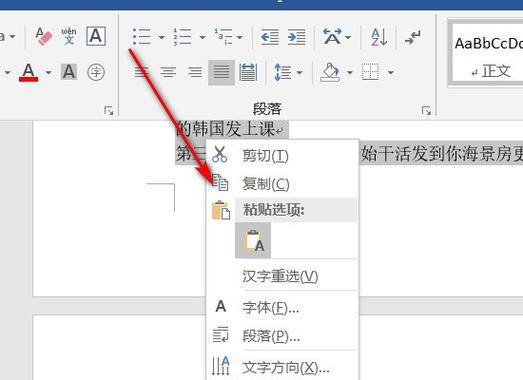Click copy icon beside 复制

click(x=220, y=182)
